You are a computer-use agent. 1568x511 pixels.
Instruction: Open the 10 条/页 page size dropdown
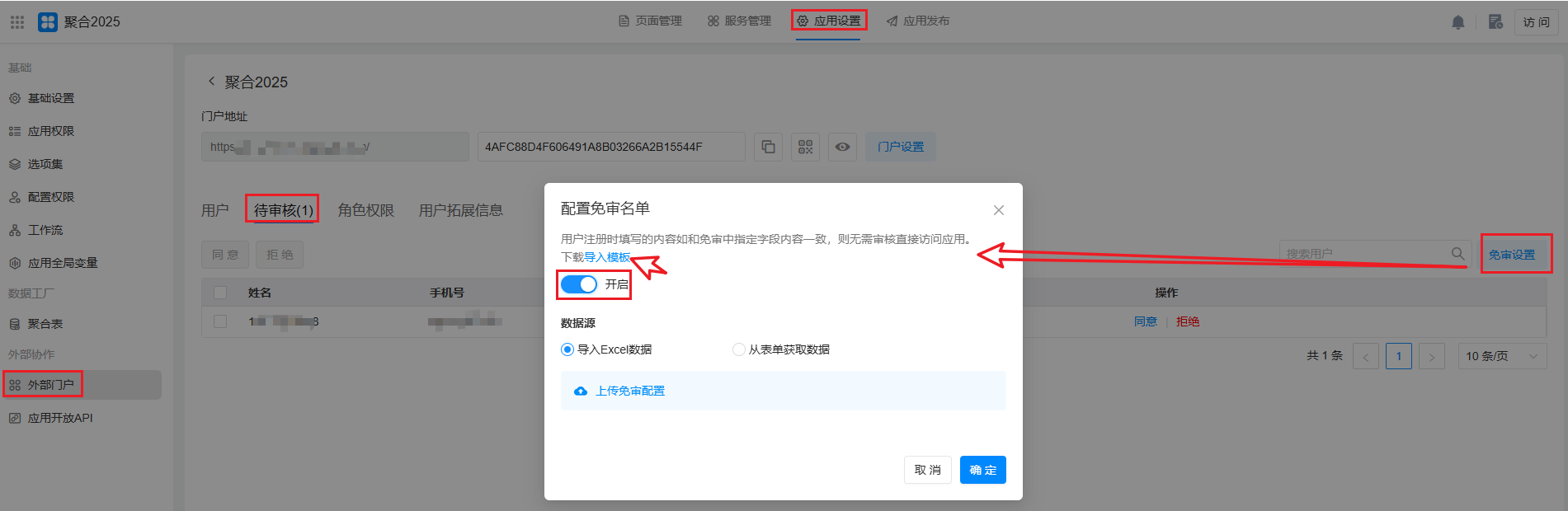(1502, 356)
